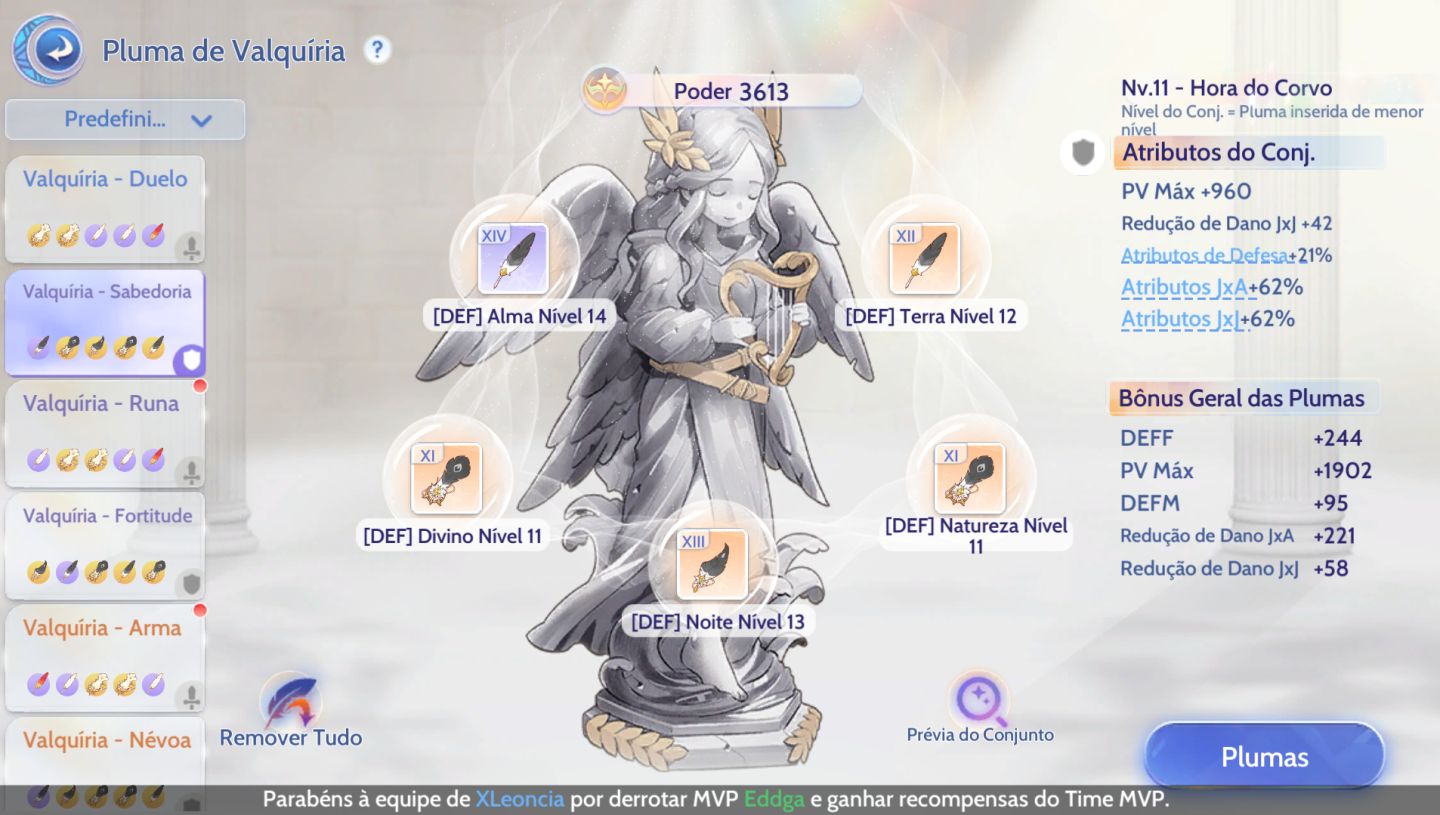
Task: Select the Noite Nível 13 feather slot
Action: pyautogui.click(x=712, y=564)
